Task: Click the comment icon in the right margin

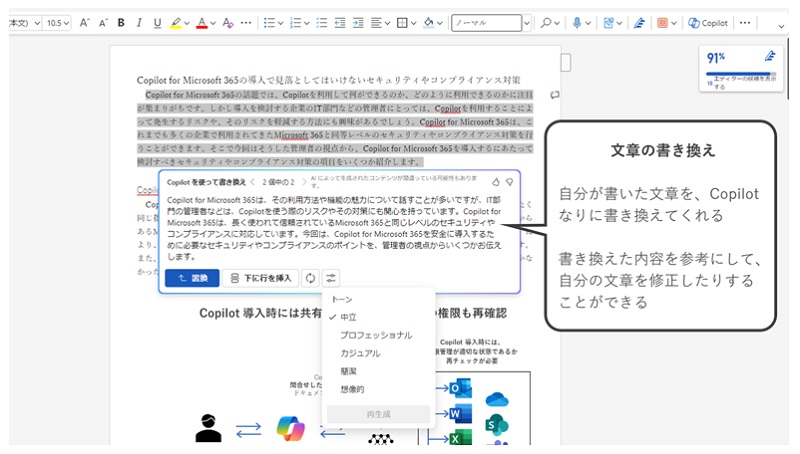Action: [555, 95]
